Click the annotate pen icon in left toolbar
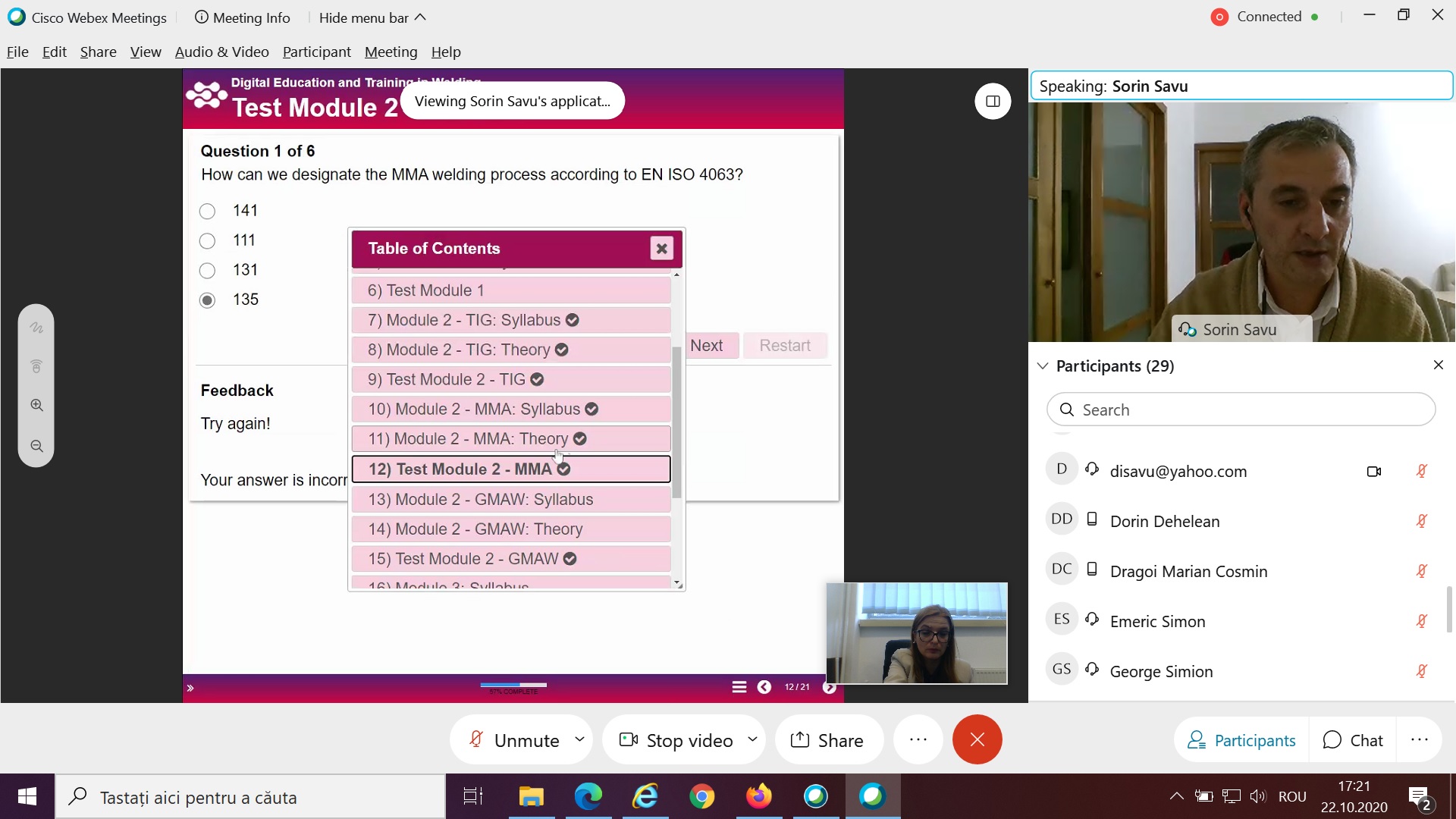This screenshot has height=819, width=1456. click(x=36, y=328)
